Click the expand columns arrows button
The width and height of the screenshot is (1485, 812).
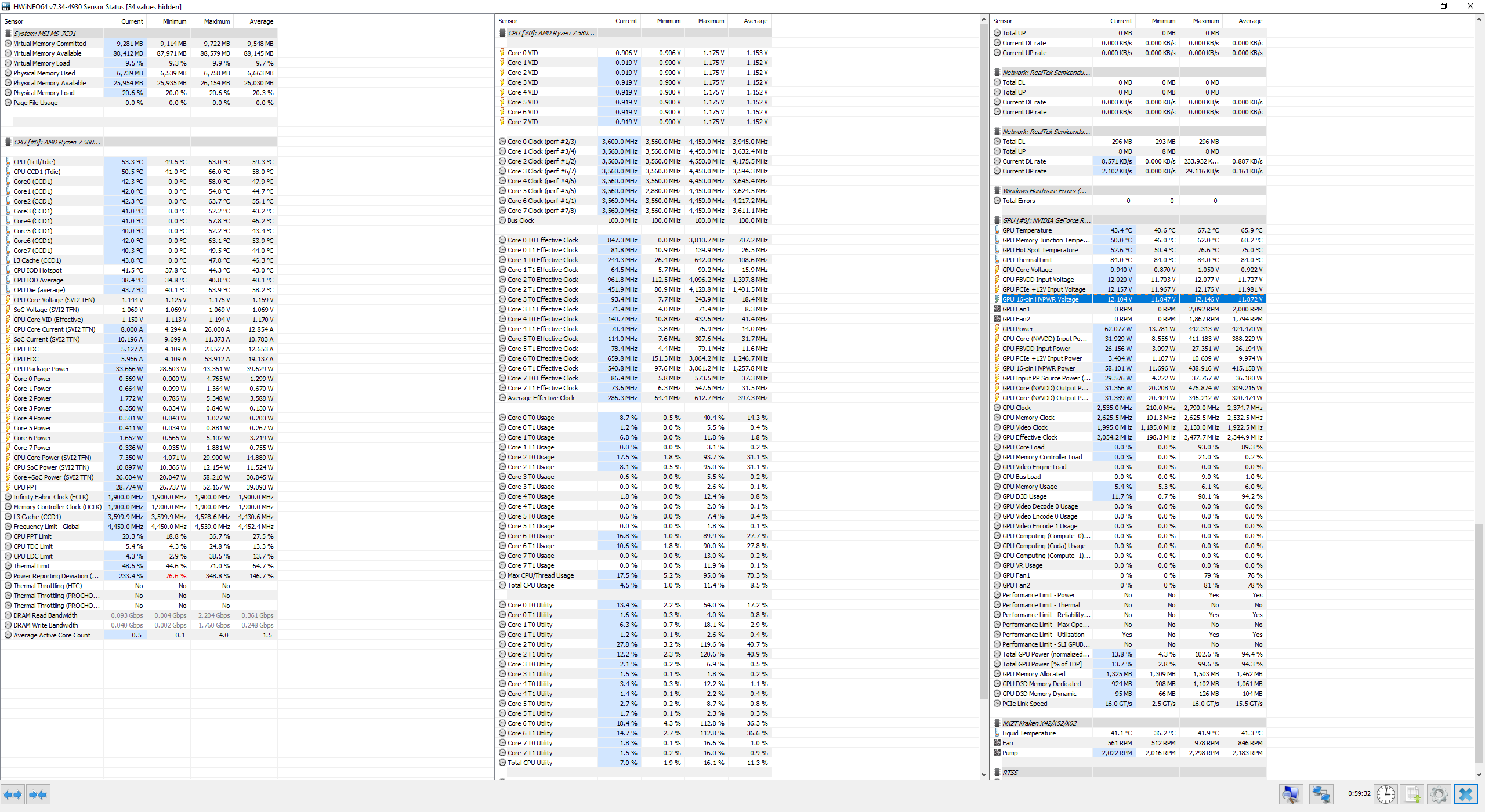(13, 795)
